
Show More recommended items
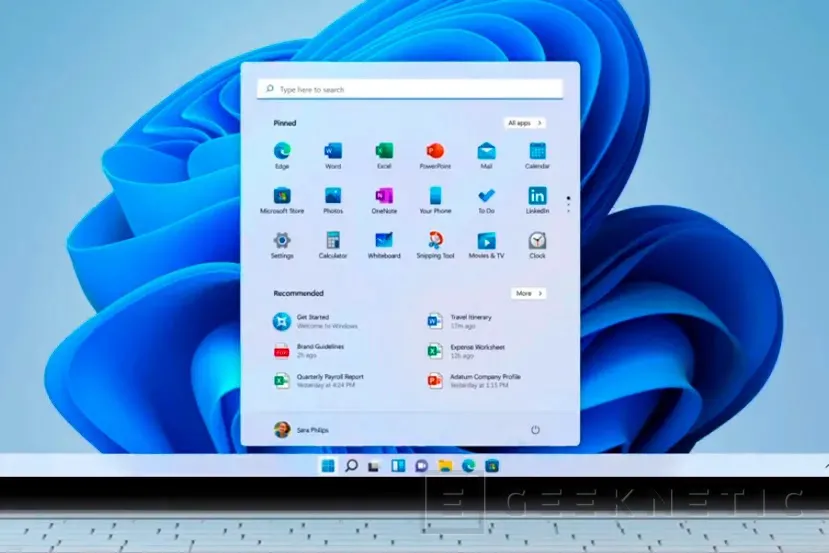(x=529, y=293)
